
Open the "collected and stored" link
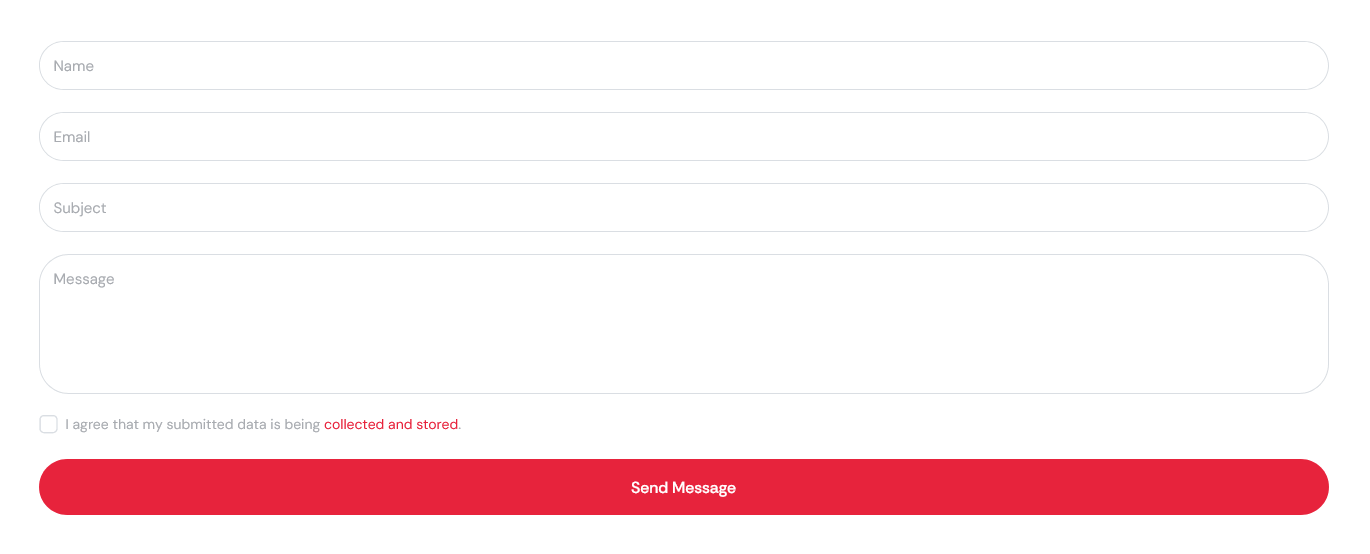391,424
